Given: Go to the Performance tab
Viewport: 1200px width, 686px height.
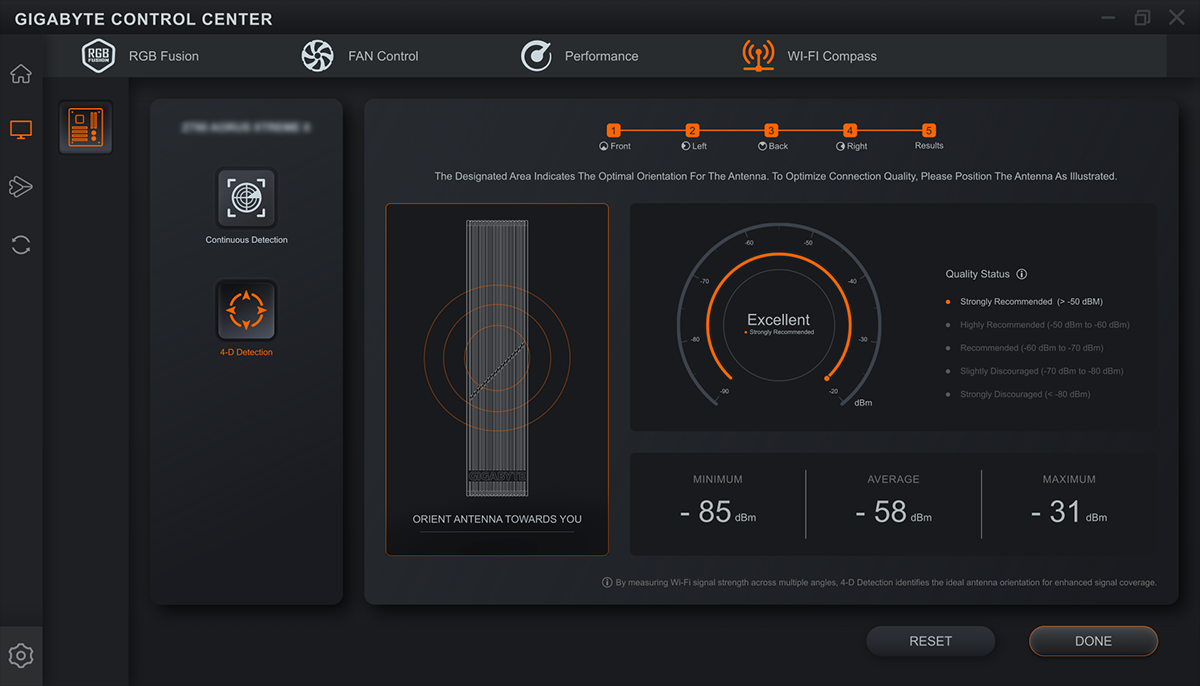Looking at the screenshot, I should coord(580,56).
